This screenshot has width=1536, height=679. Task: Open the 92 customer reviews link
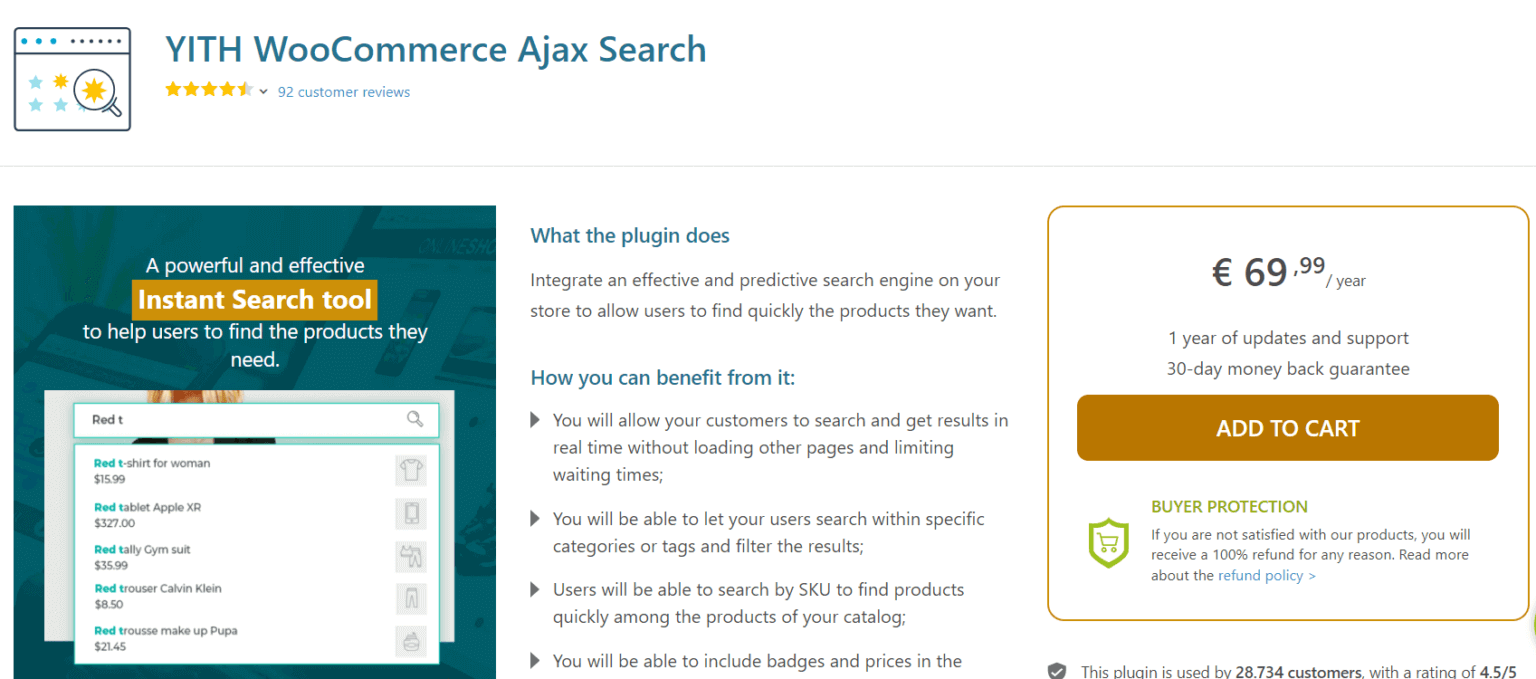[x=343, y=92]
